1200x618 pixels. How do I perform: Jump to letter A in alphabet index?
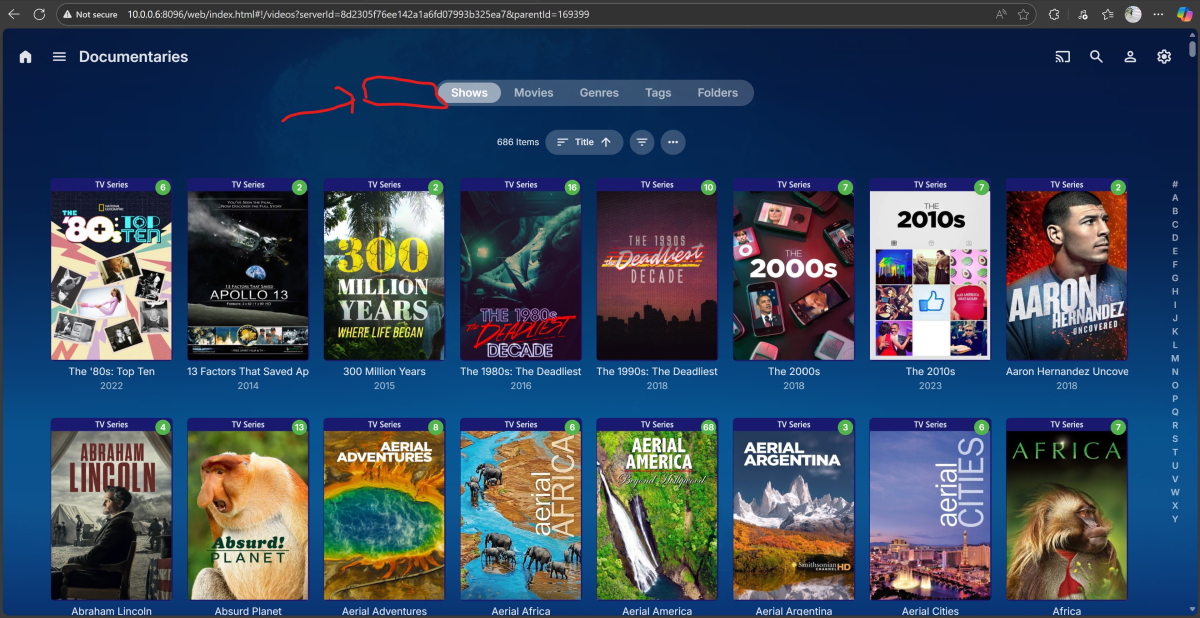click(x=1175, y=198)
